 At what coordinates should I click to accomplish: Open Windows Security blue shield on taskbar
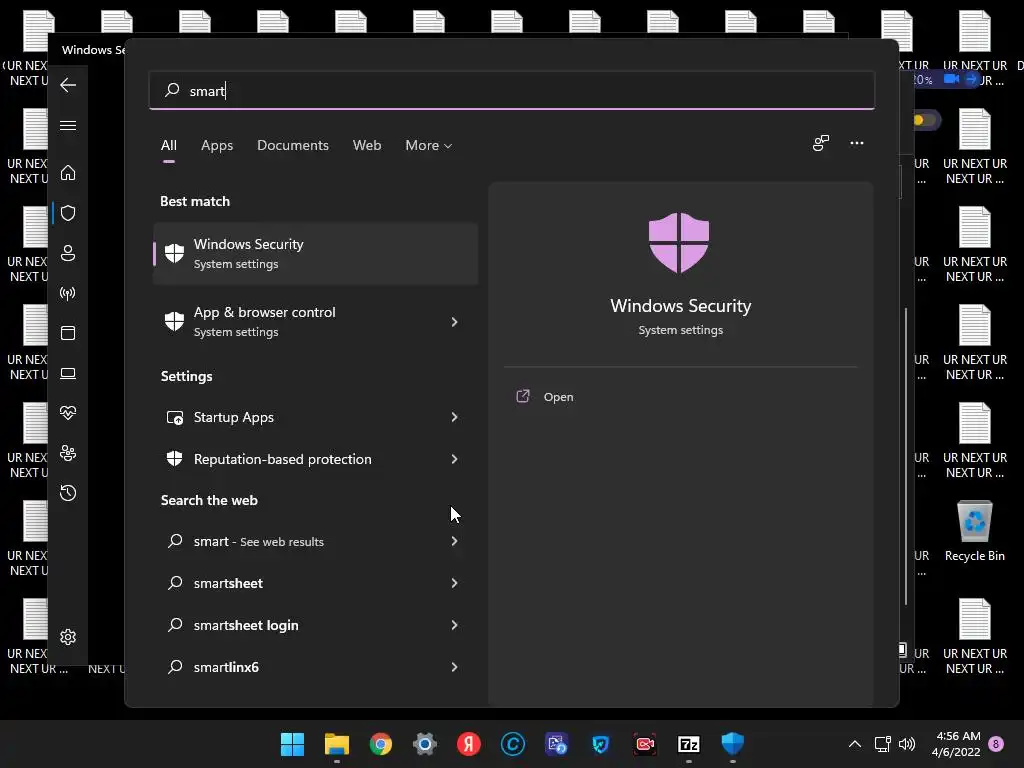tap(733, 744)
